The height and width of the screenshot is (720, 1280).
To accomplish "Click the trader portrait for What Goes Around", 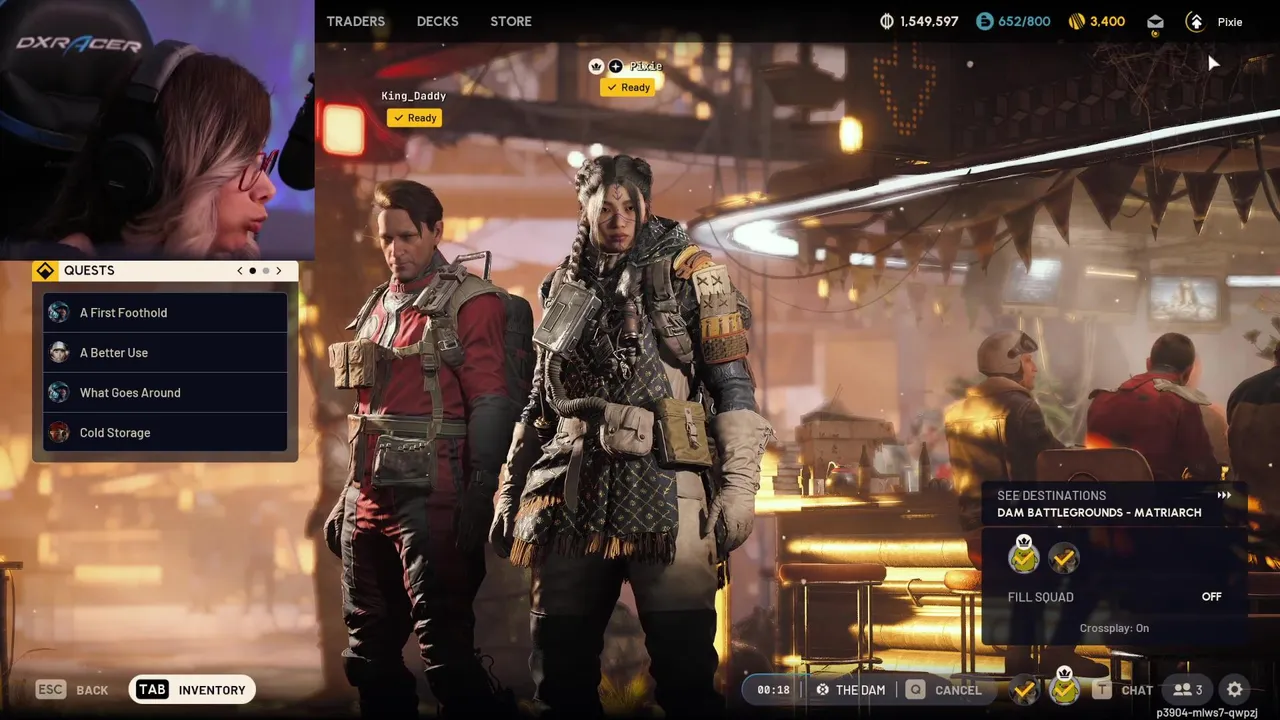I will pyautogui.click(x=59, y=392).
